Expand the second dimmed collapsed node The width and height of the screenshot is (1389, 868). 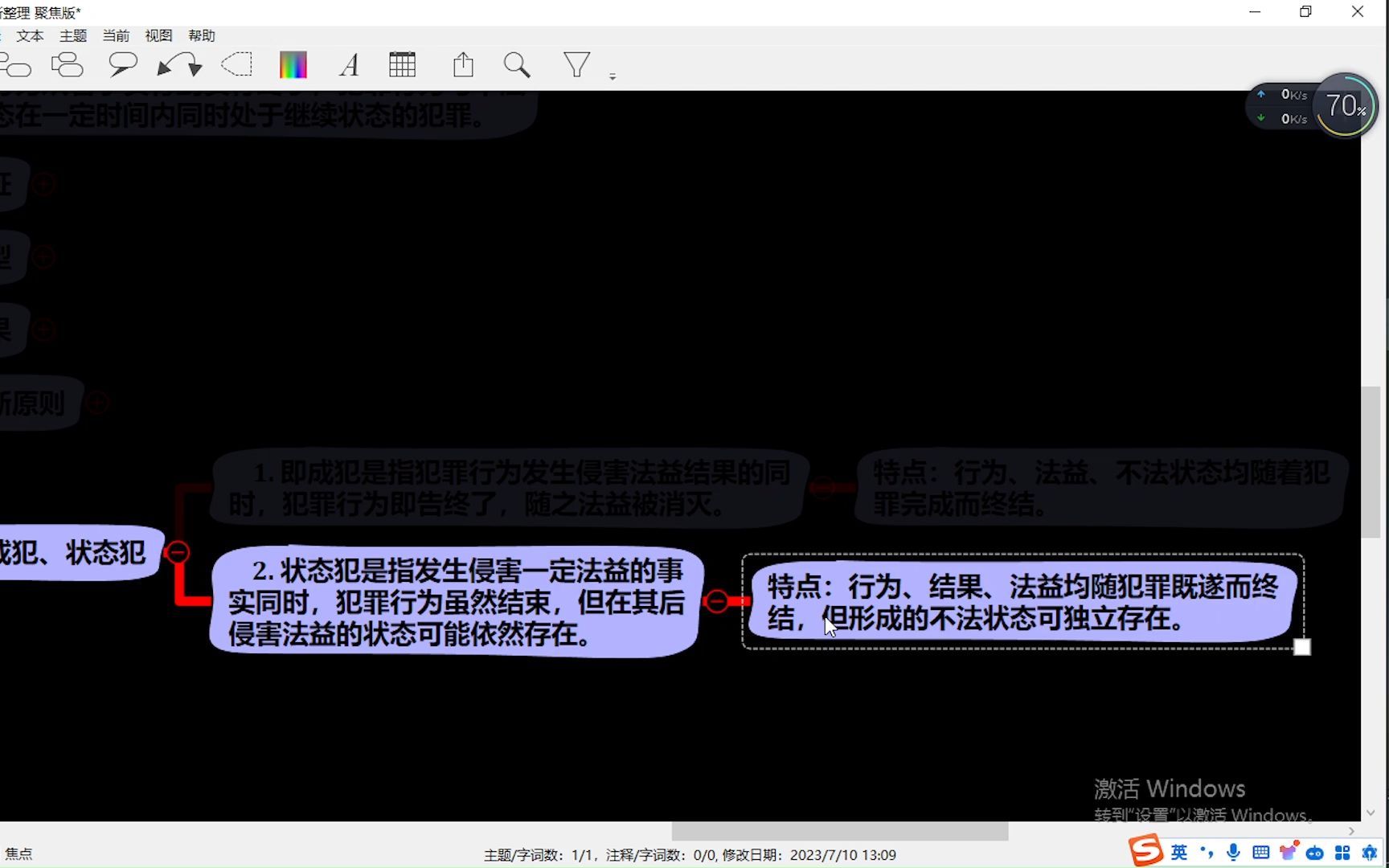click(43, 257)
